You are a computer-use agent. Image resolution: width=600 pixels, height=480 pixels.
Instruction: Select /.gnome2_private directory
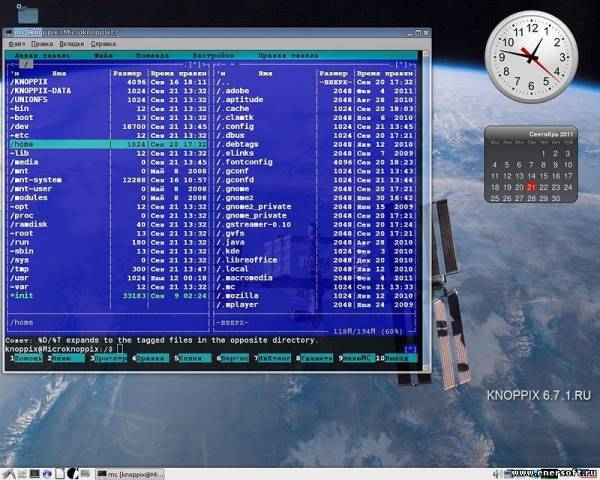[x=315, y=207]
